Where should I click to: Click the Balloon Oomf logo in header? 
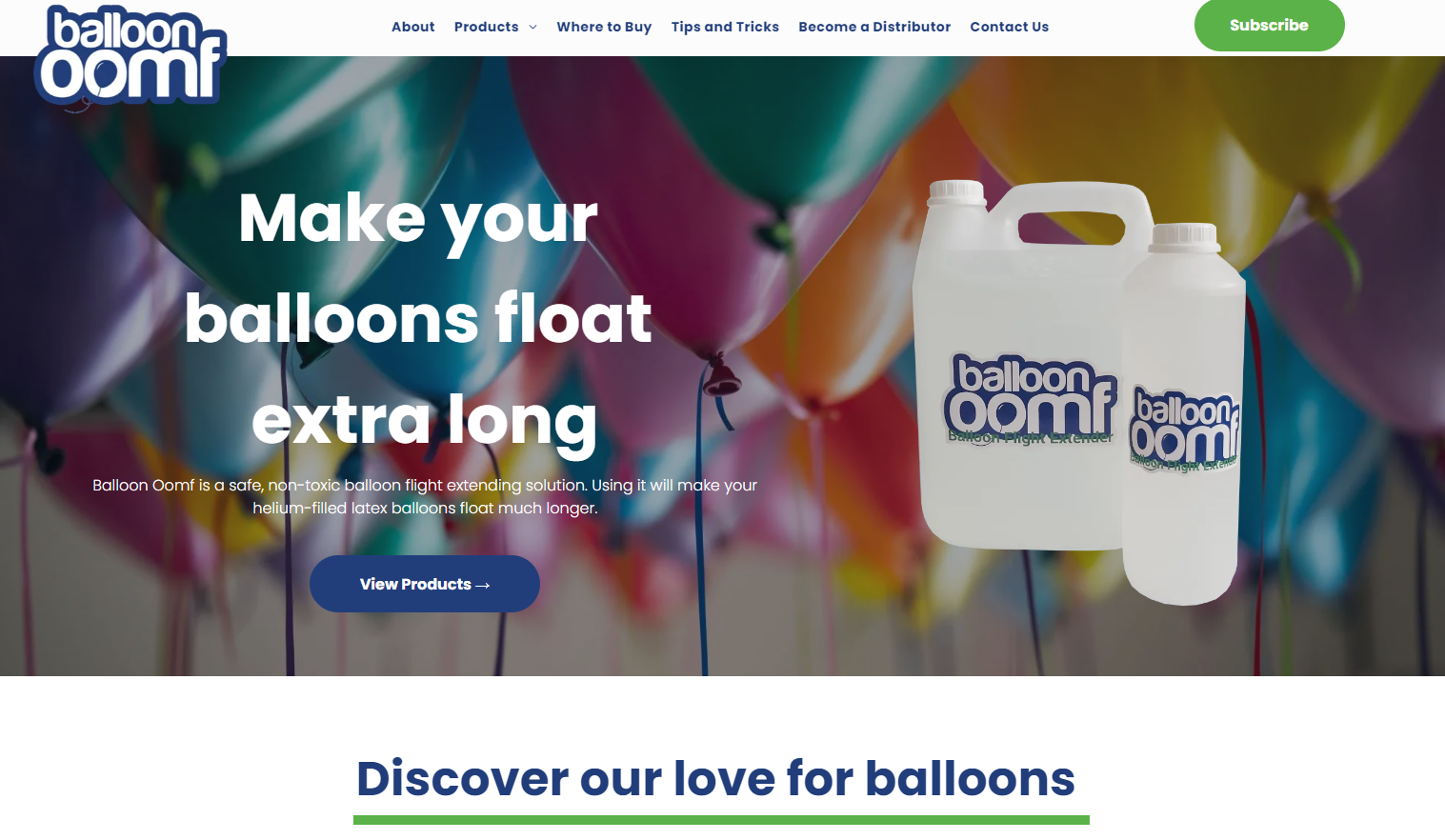[x=130, y=57]
